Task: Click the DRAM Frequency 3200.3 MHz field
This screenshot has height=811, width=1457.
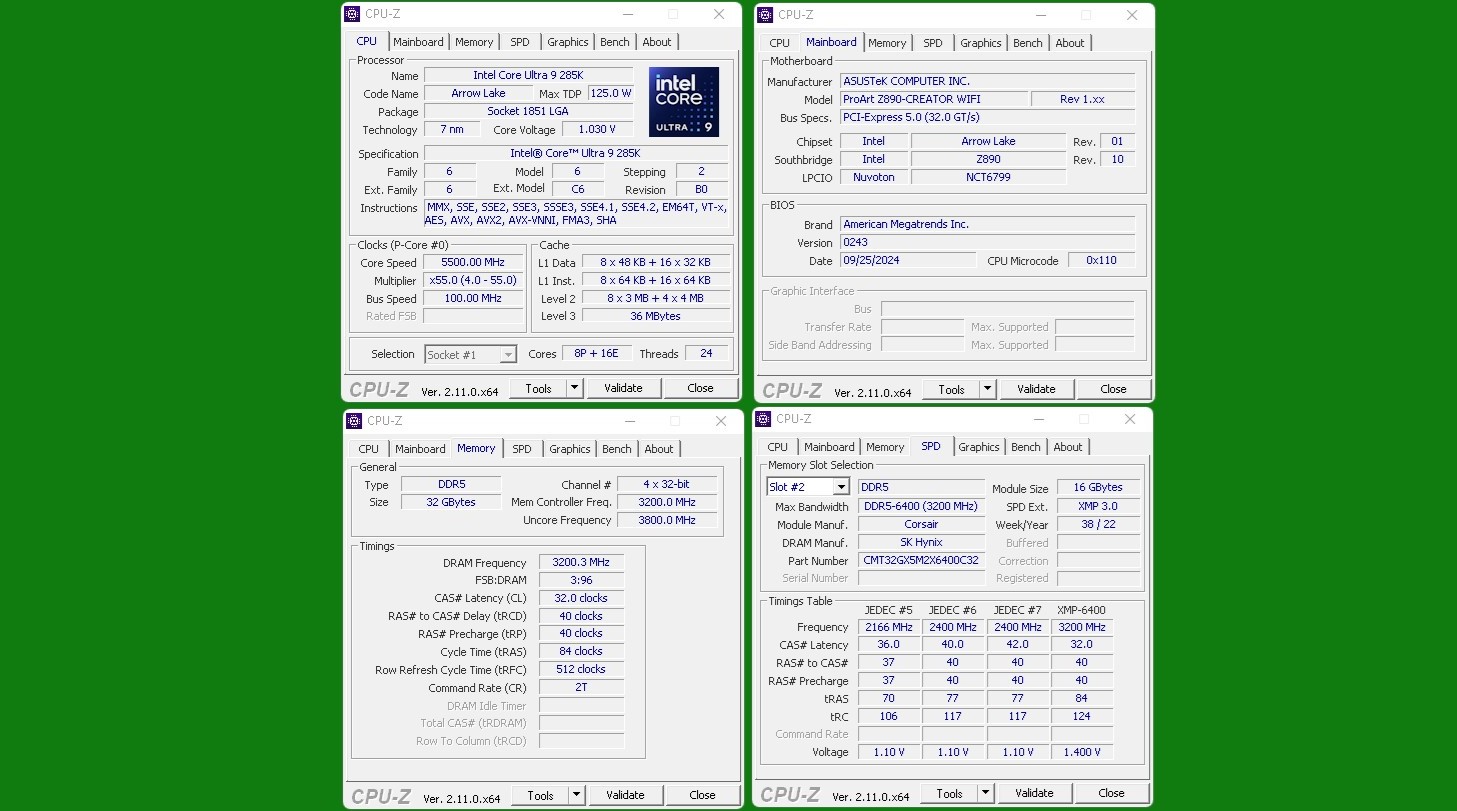Action: point(581,563)
